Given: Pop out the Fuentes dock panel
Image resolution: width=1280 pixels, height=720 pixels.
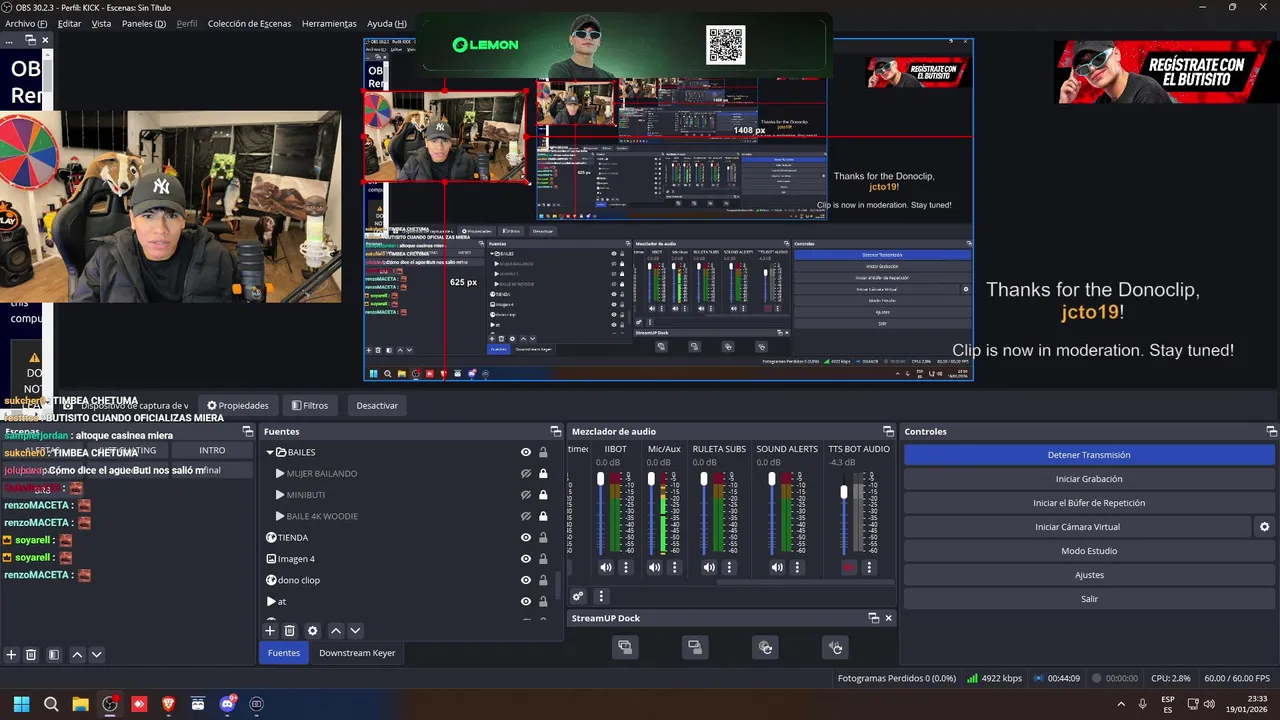Looking at the screenshot, I should click(556, 432).
